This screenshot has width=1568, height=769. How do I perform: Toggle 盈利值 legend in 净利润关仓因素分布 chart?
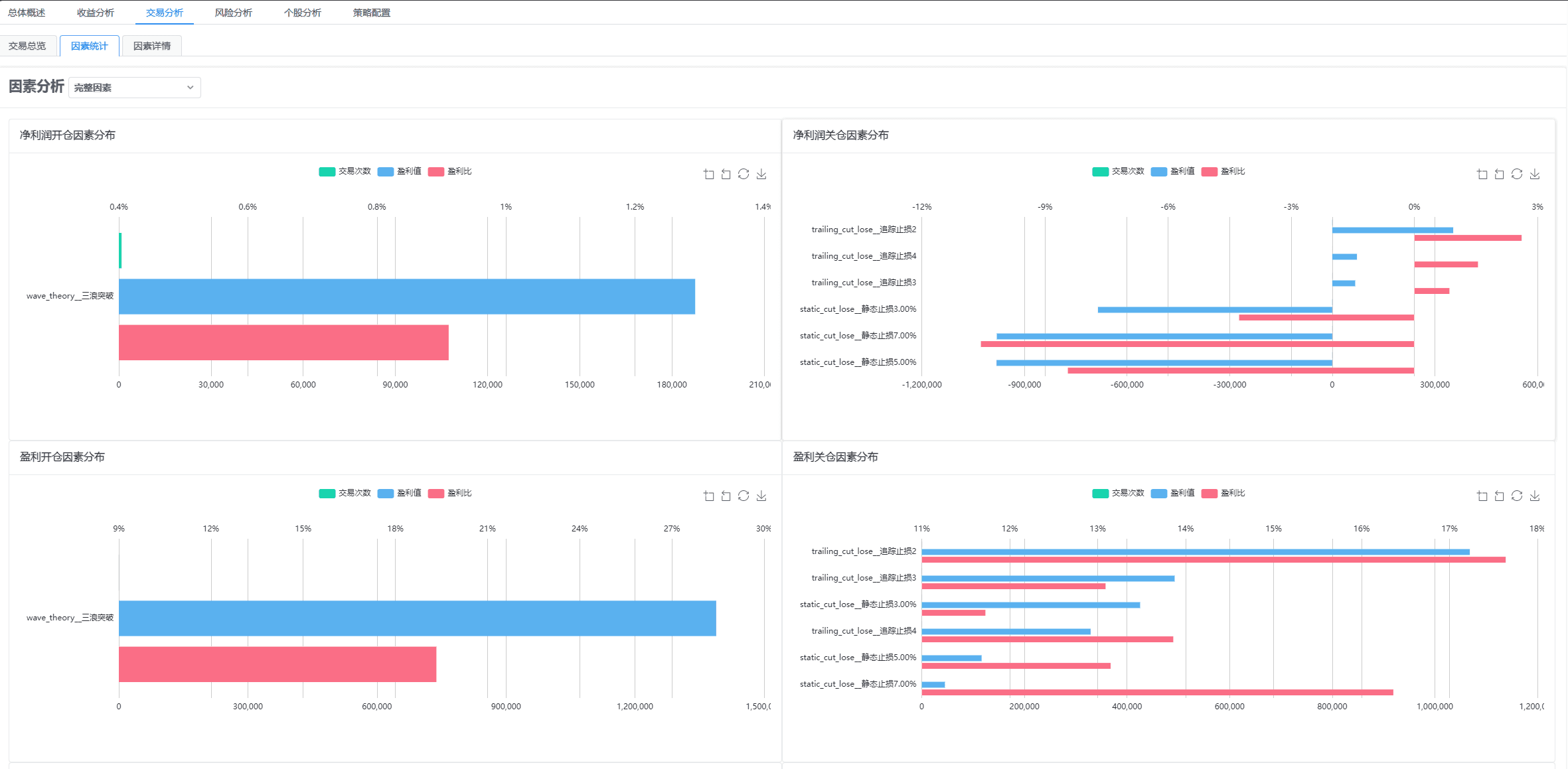pos(1182,171)
